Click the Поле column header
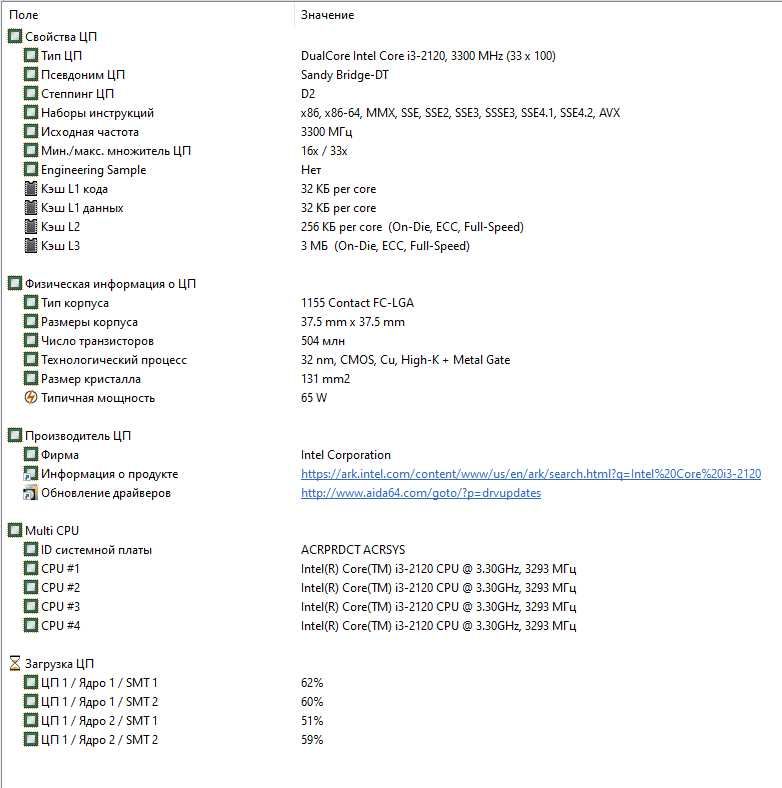 (x=24, y=15)
